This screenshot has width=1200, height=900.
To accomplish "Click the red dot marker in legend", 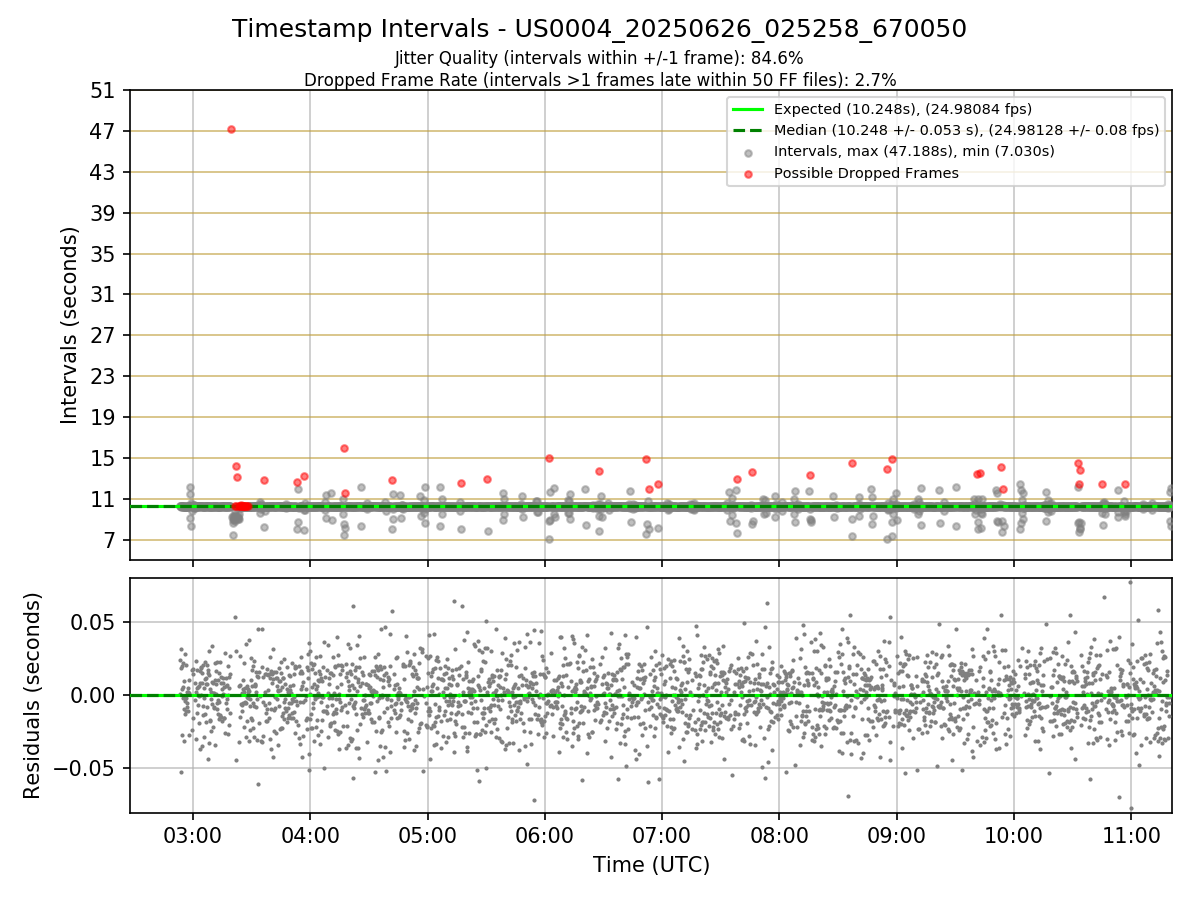I will click(x=748, y=173).
